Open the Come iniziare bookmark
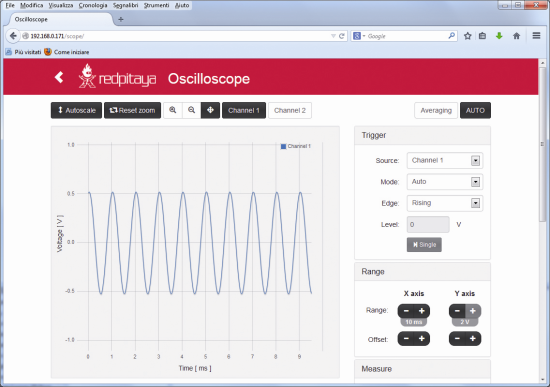 coord(67,52)
